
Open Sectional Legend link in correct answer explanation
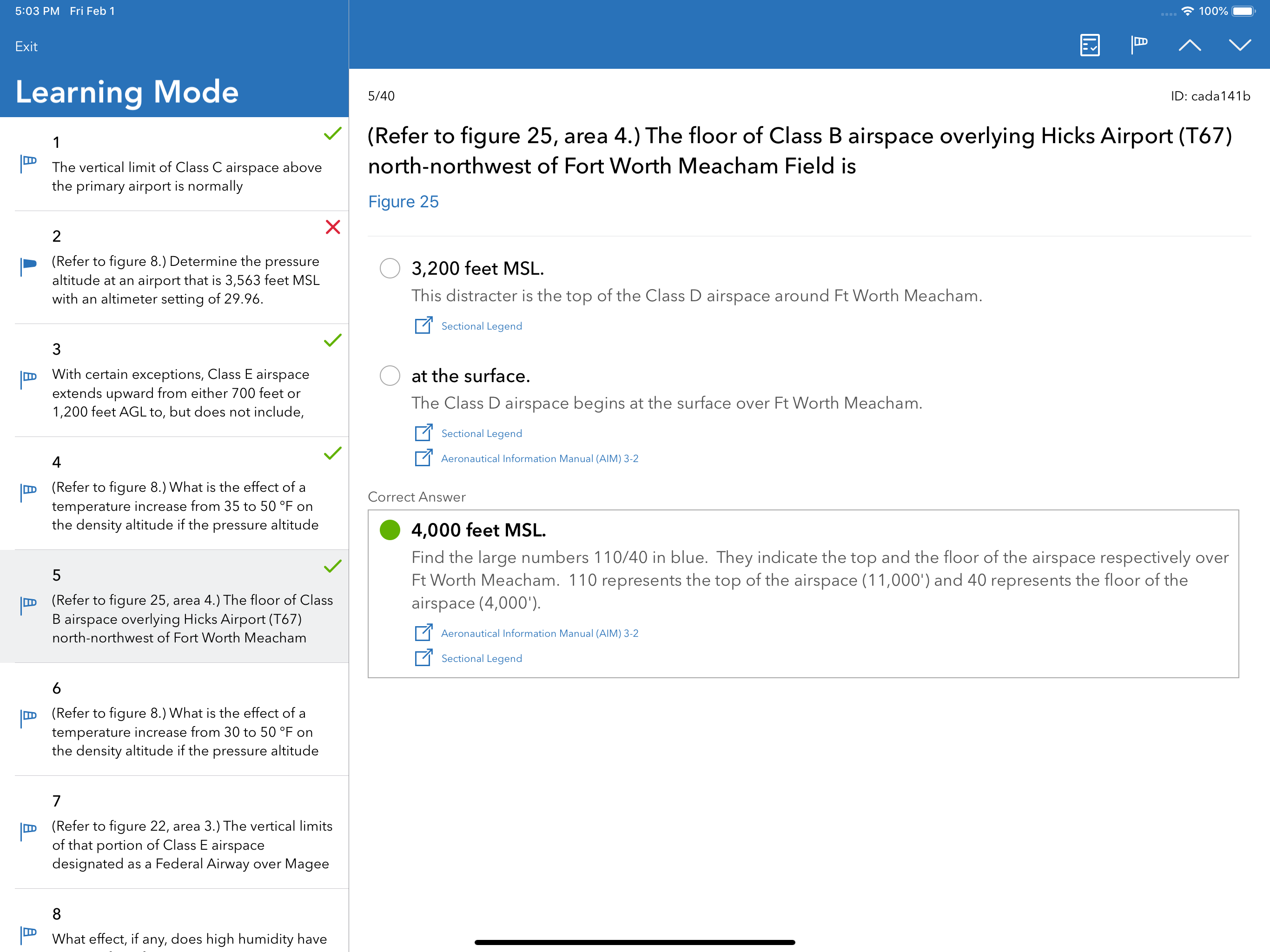[482, 659]
